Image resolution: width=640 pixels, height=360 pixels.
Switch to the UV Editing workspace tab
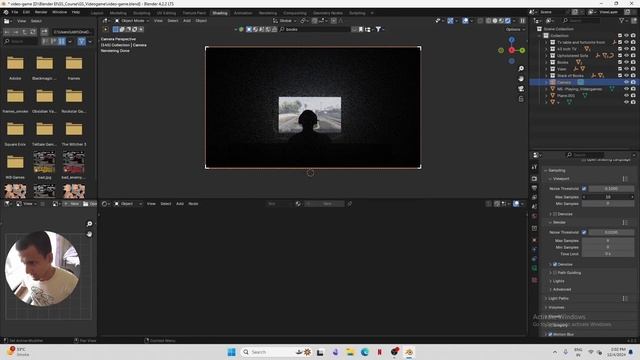tap(166, 13)
